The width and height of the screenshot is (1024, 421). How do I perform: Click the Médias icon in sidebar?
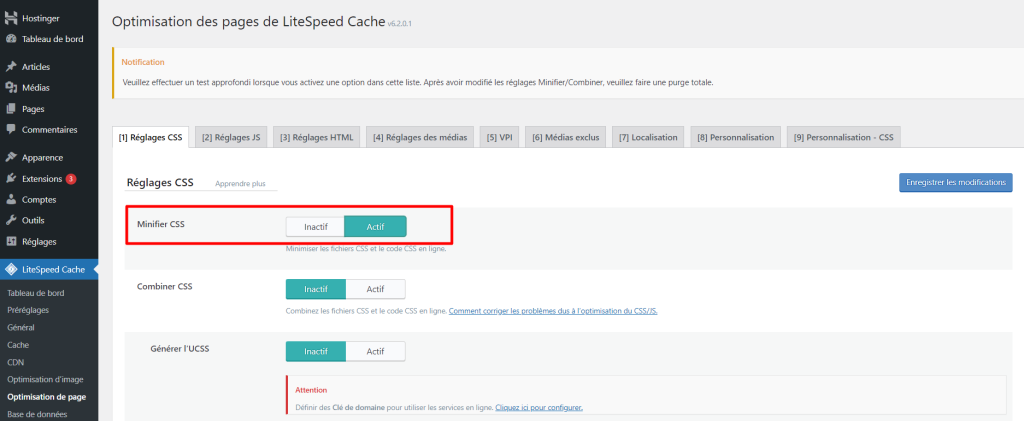tap(10, 87)
